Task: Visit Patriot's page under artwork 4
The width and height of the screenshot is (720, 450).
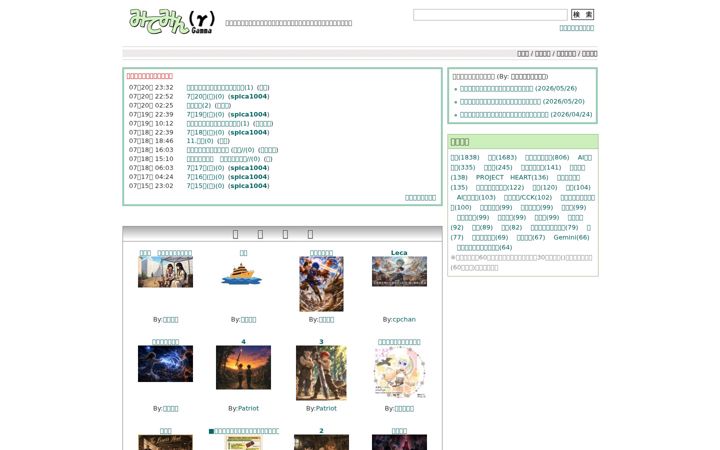Action: pyautogui.click(x=248, y=409)
